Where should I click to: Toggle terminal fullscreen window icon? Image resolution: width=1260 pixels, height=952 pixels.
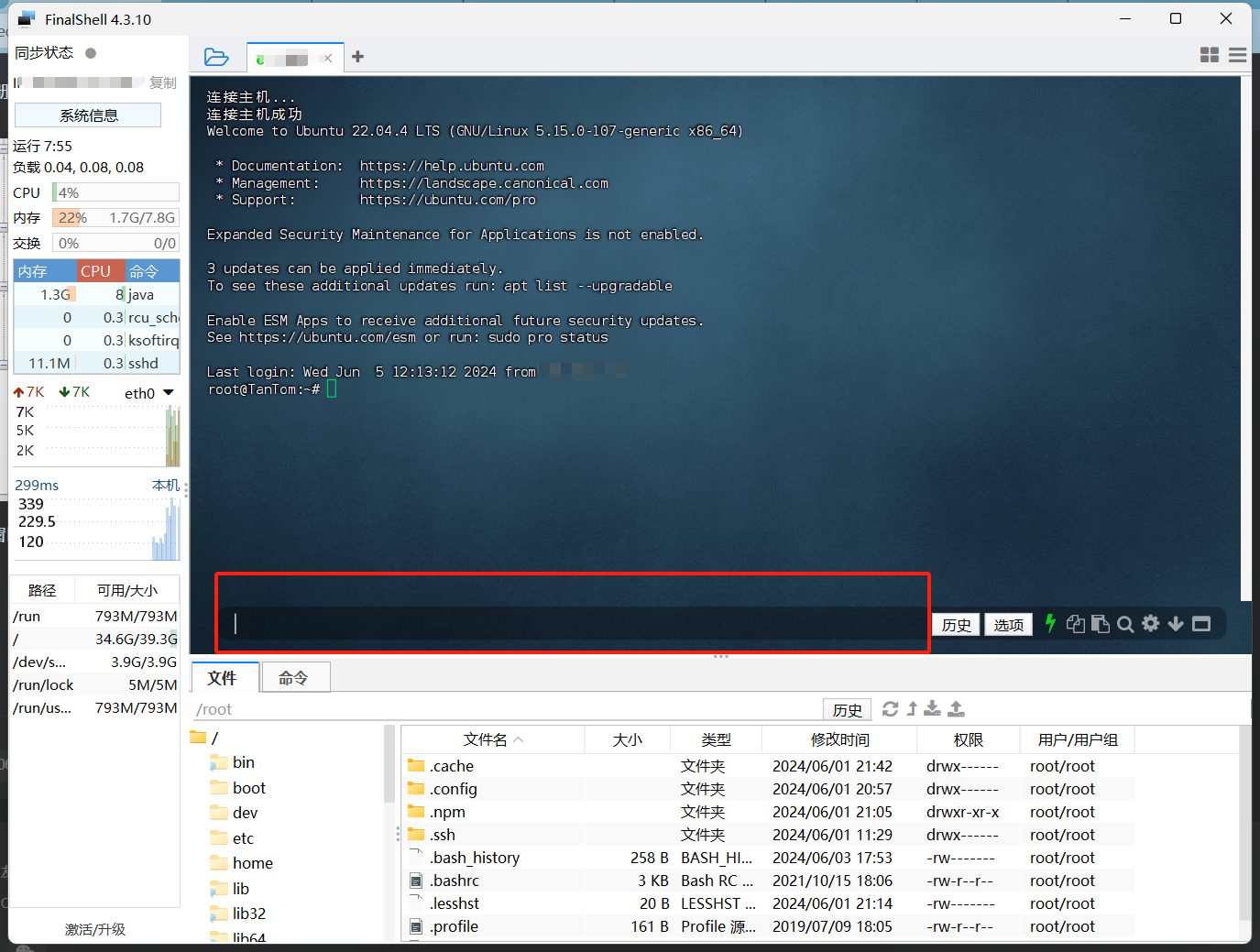[1201, 624]
